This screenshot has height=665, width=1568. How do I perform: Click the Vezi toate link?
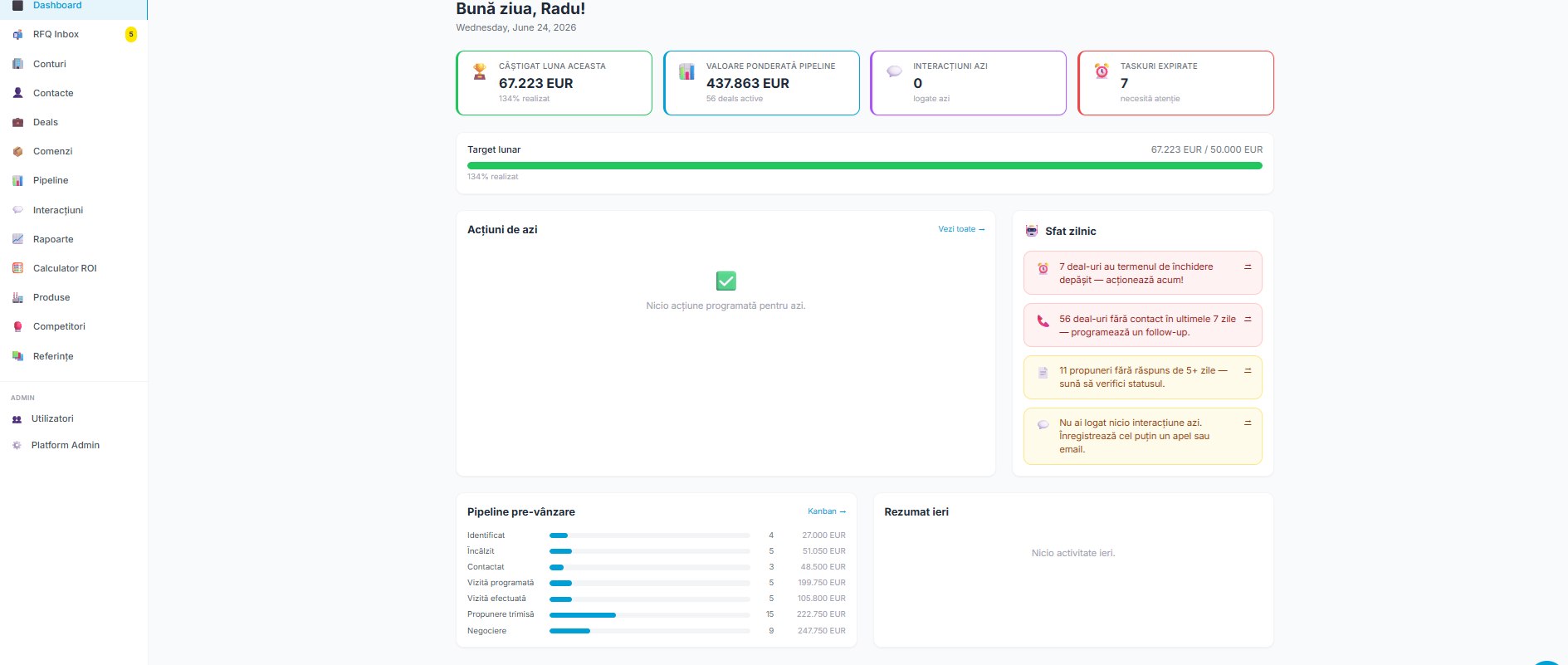click(x=961, y=229)
